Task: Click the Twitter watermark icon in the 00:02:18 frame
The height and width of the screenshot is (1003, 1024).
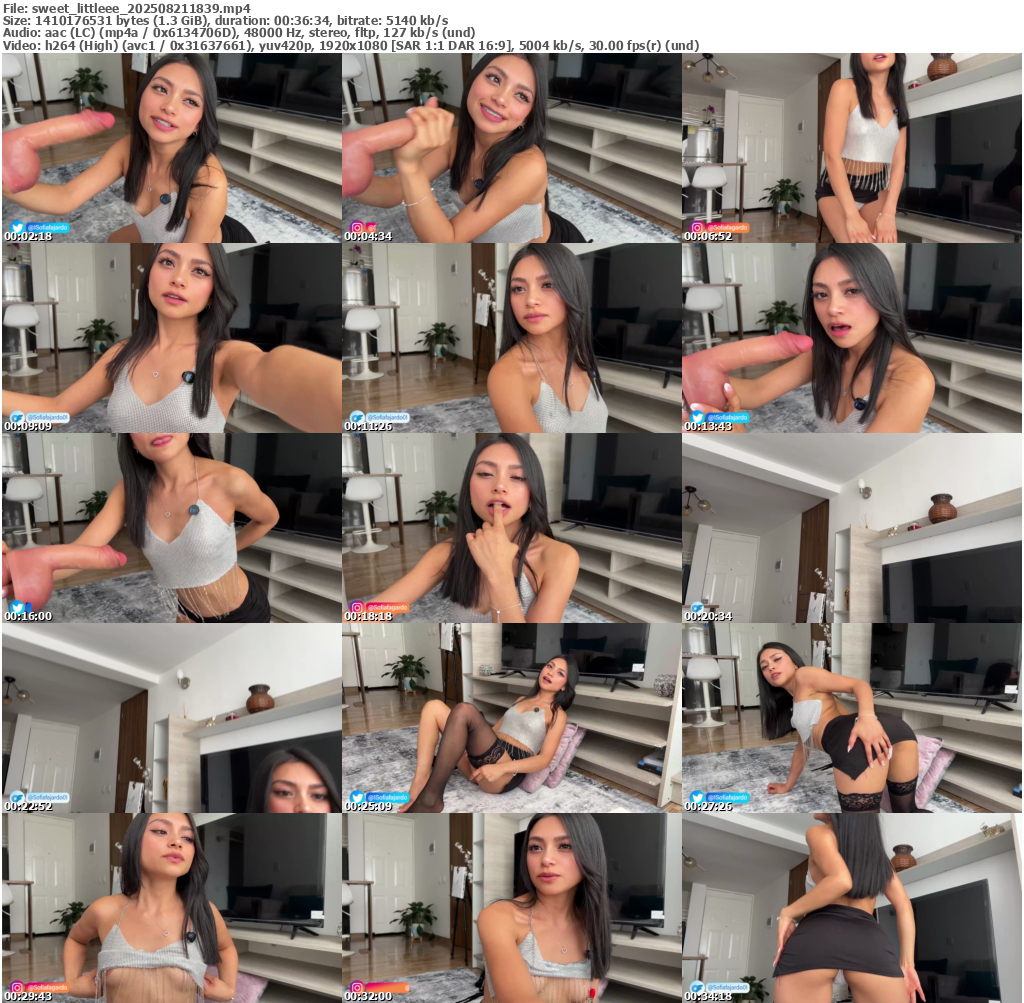Action: tap(17, 227)
